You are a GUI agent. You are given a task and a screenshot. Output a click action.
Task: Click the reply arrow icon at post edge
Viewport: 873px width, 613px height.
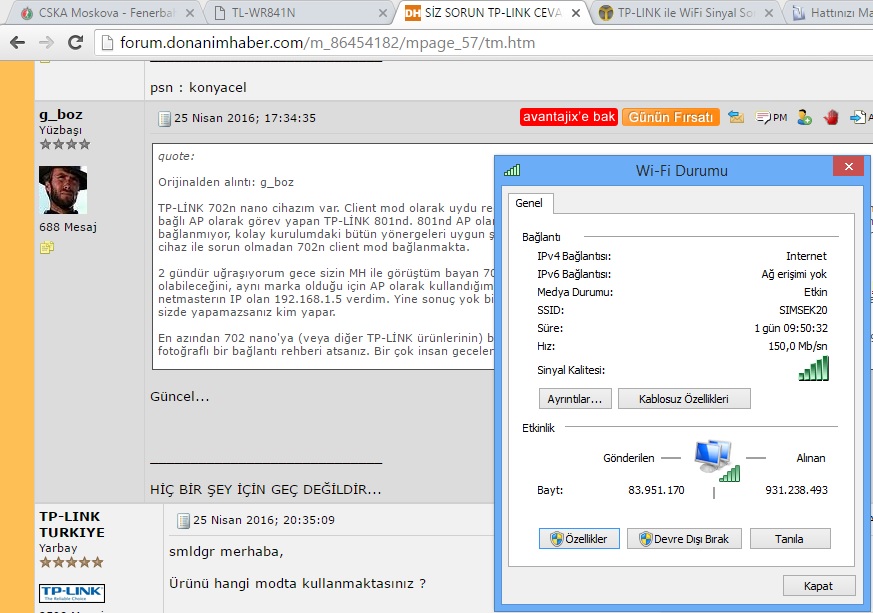tap(859, 117)
